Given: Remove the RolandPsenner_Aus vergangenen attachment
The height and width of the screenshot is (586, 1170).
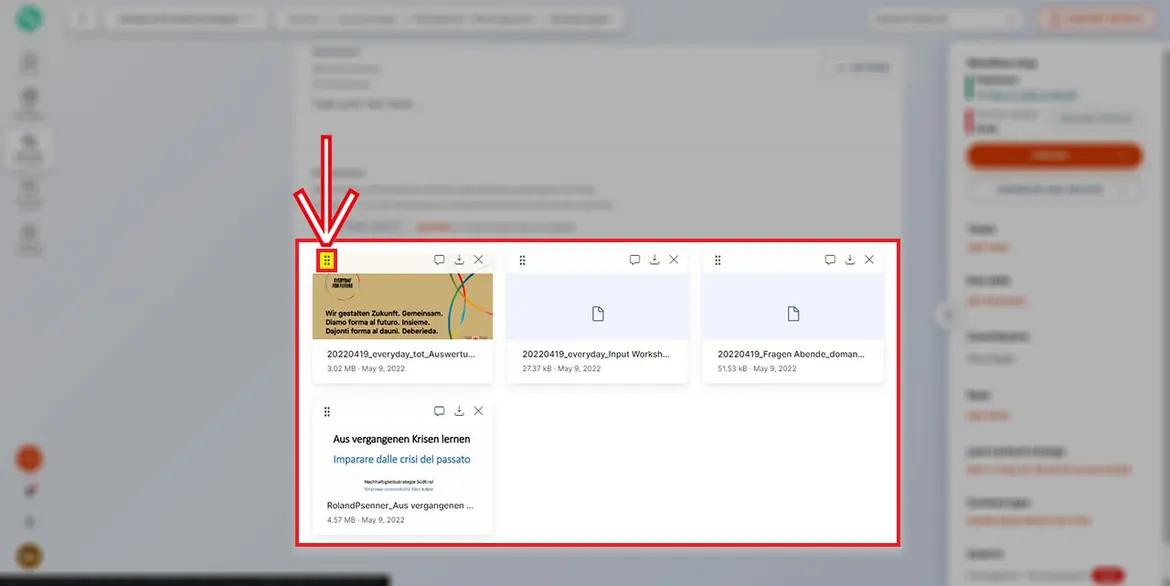Looking at the screenshot, I should tap(479, 411).
